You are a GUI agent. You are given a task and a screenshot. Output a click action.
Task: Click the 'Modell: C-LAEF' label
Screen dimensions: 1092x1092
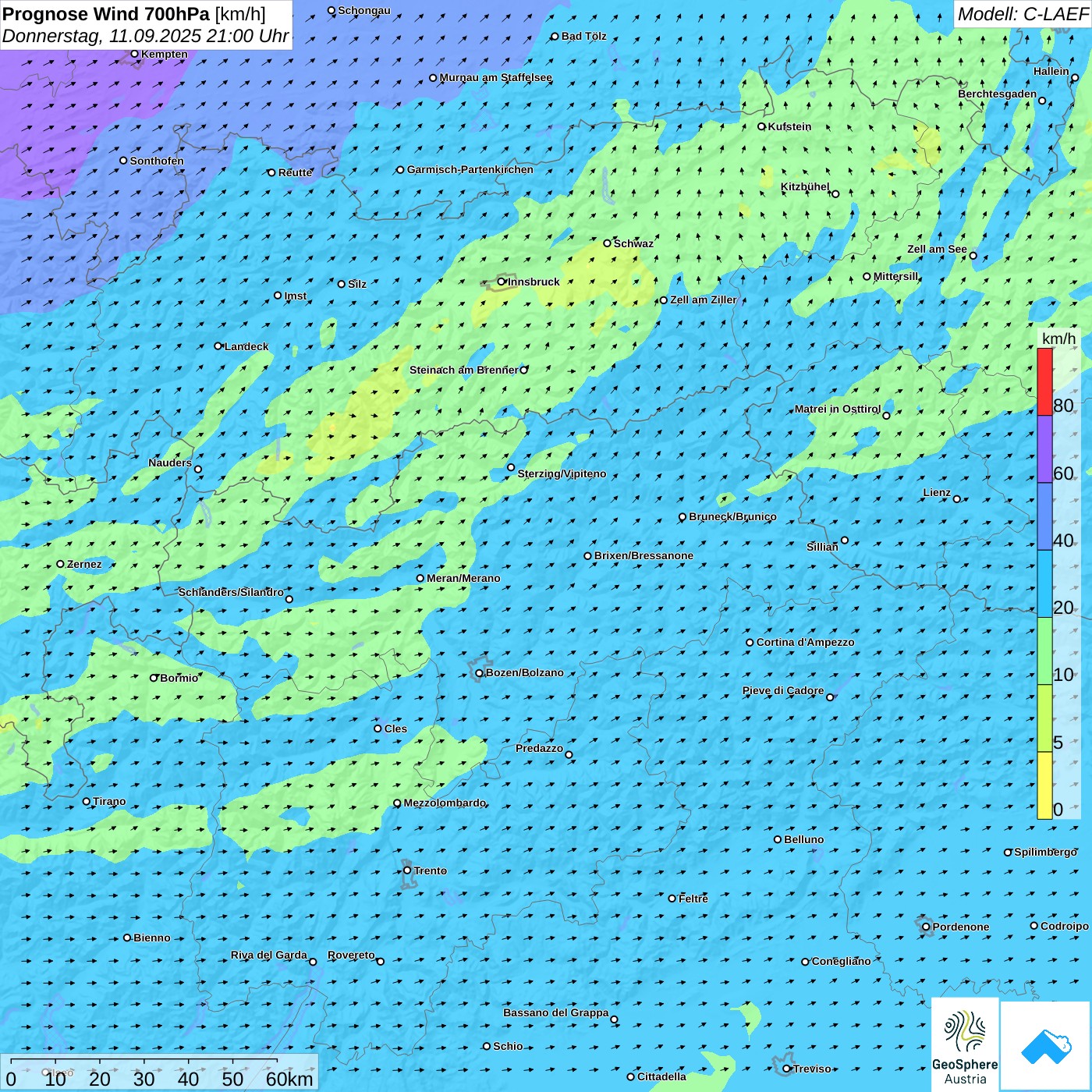point(1023,14)
